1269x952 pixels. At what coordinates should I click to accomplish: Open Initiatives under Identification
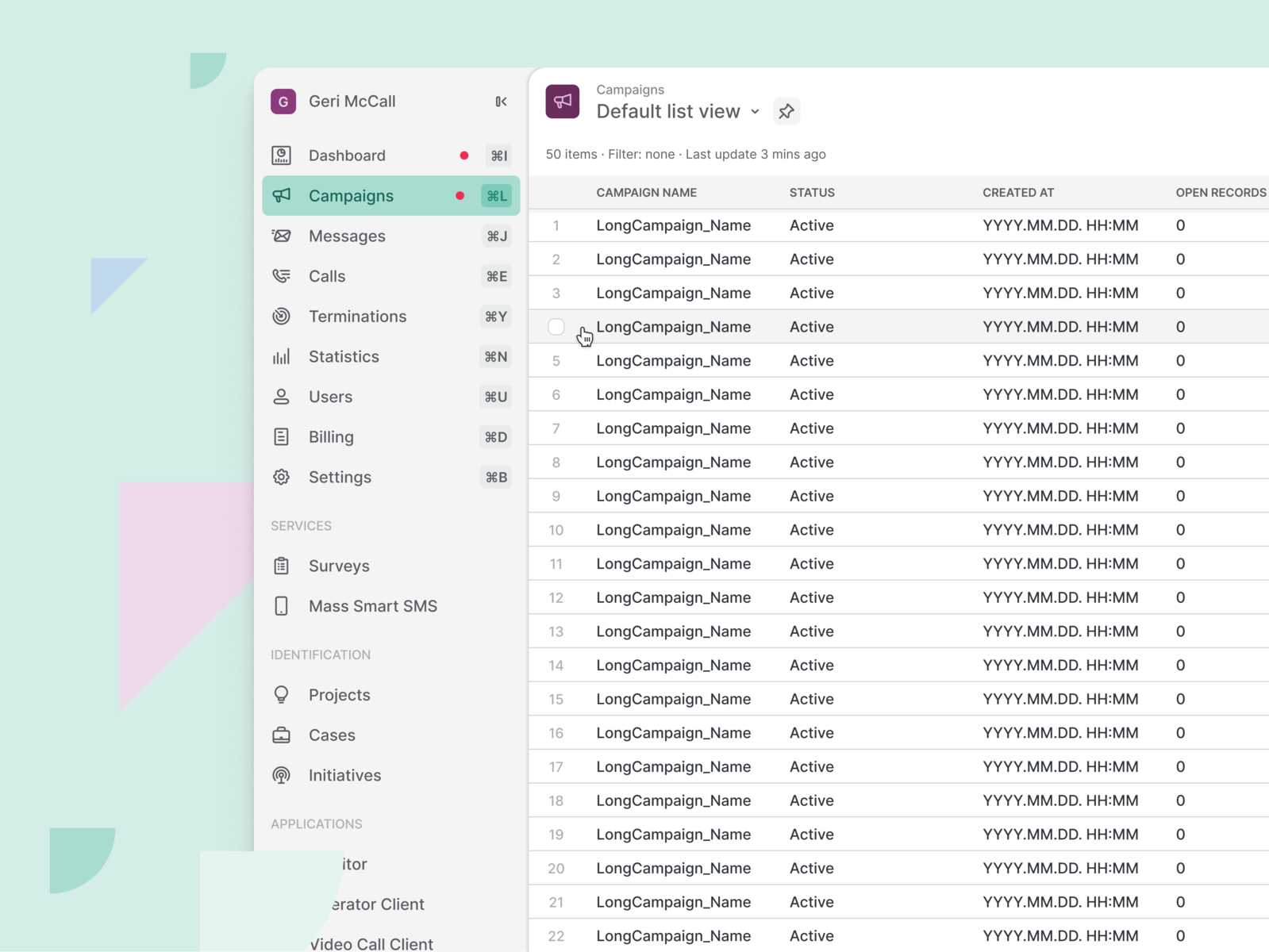pyautogui.click(x=391, y=775)
